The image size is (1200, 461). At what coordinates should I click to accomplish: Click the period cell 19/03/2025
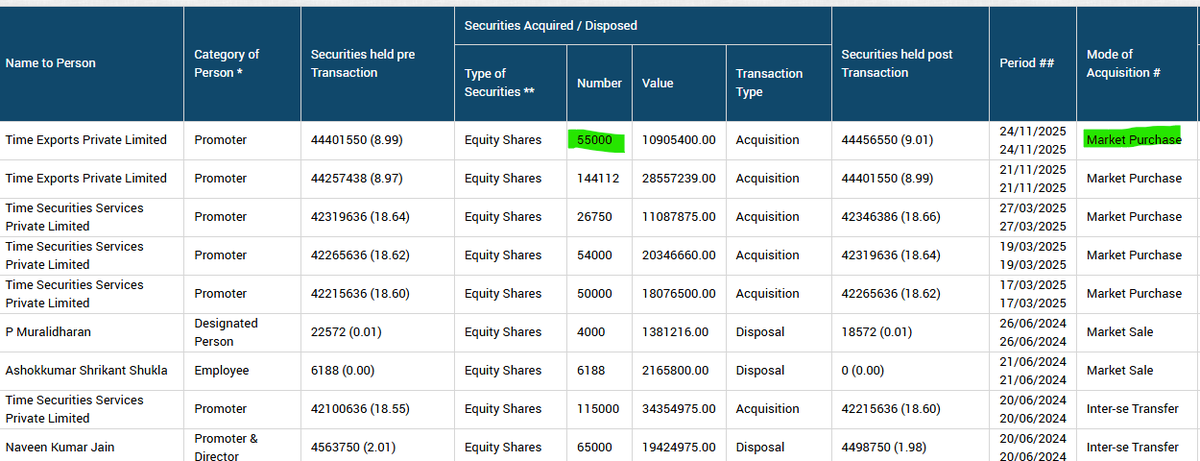(1033, 255)
